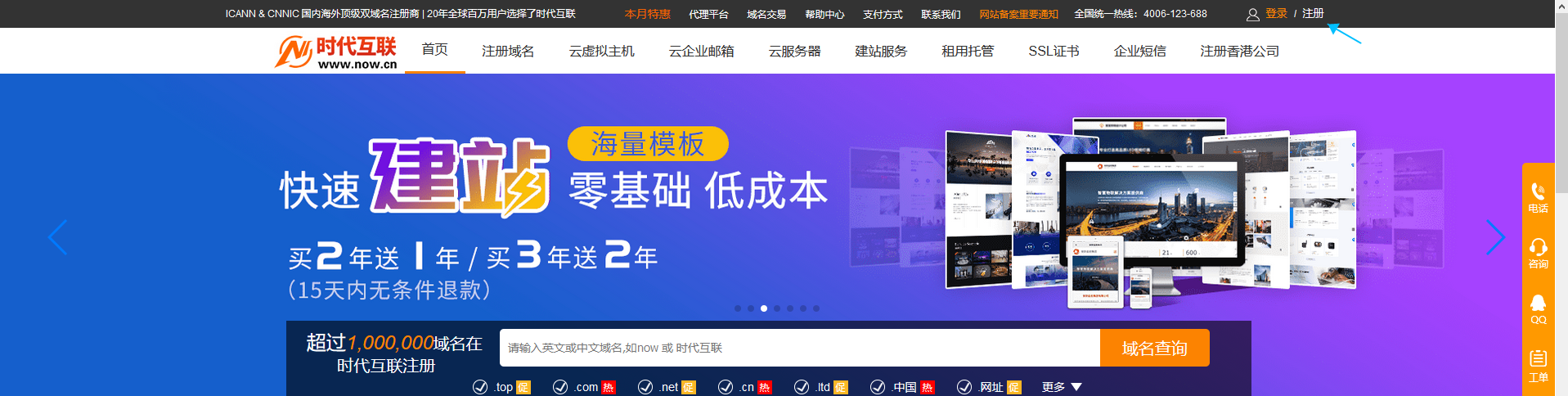The width and height of the screenshot is (1568, 396).
Task: Open the 企业短信 menu
Action: click(x=1139, y=51)
